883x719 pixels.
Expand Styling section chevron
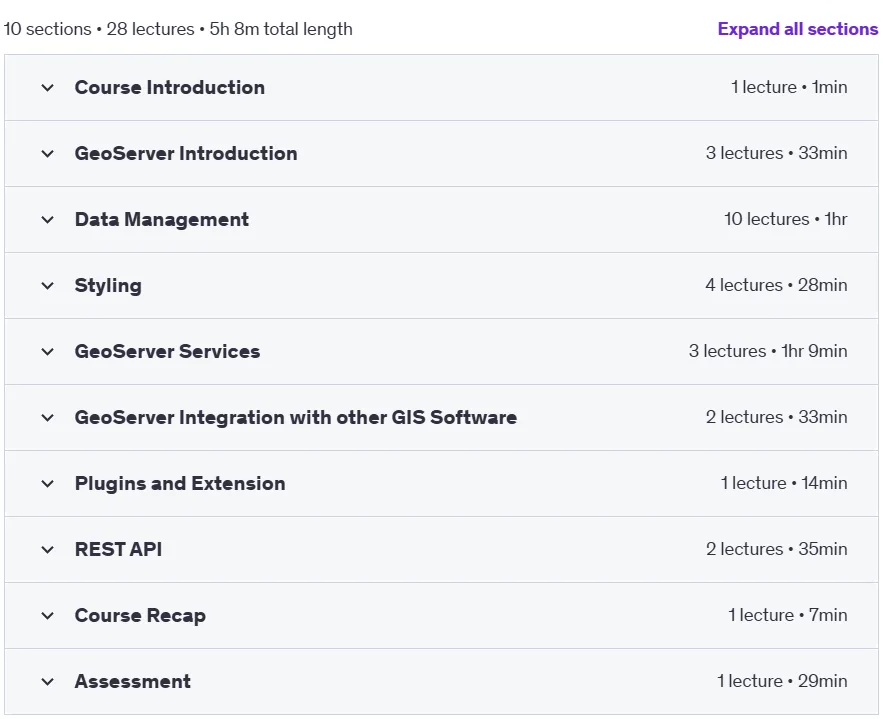pyautogui.click(x=48, y=285)
